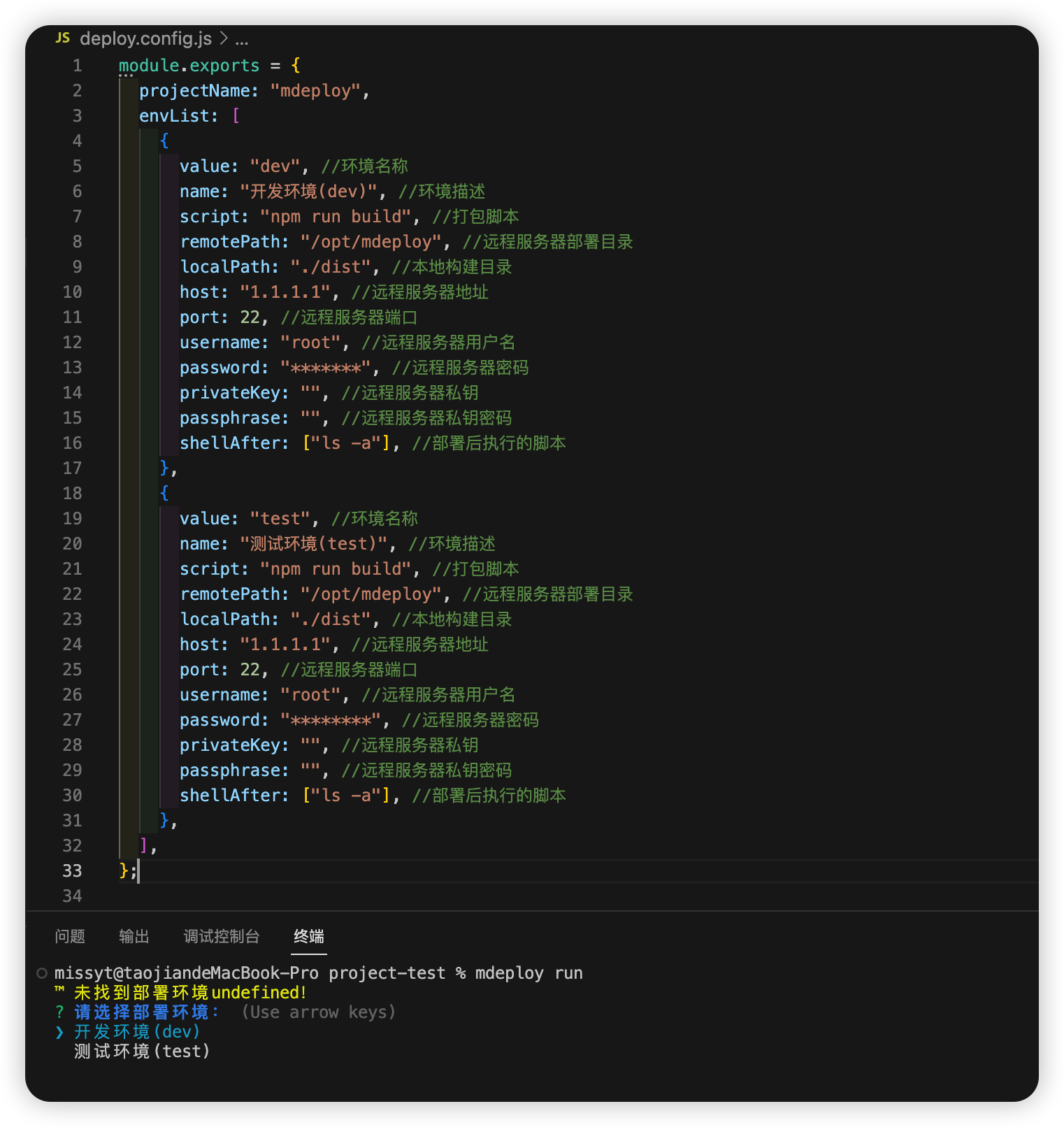Click password value on line 27

[331, 720]
